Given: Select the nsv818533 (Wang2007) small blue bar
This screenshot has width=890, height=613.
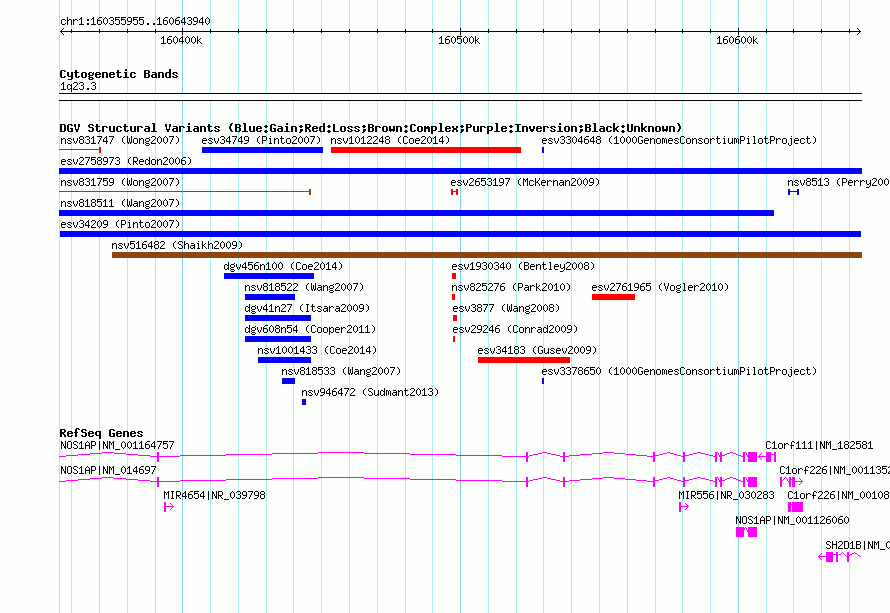Looking at the screenshot, I should point(288,381).
